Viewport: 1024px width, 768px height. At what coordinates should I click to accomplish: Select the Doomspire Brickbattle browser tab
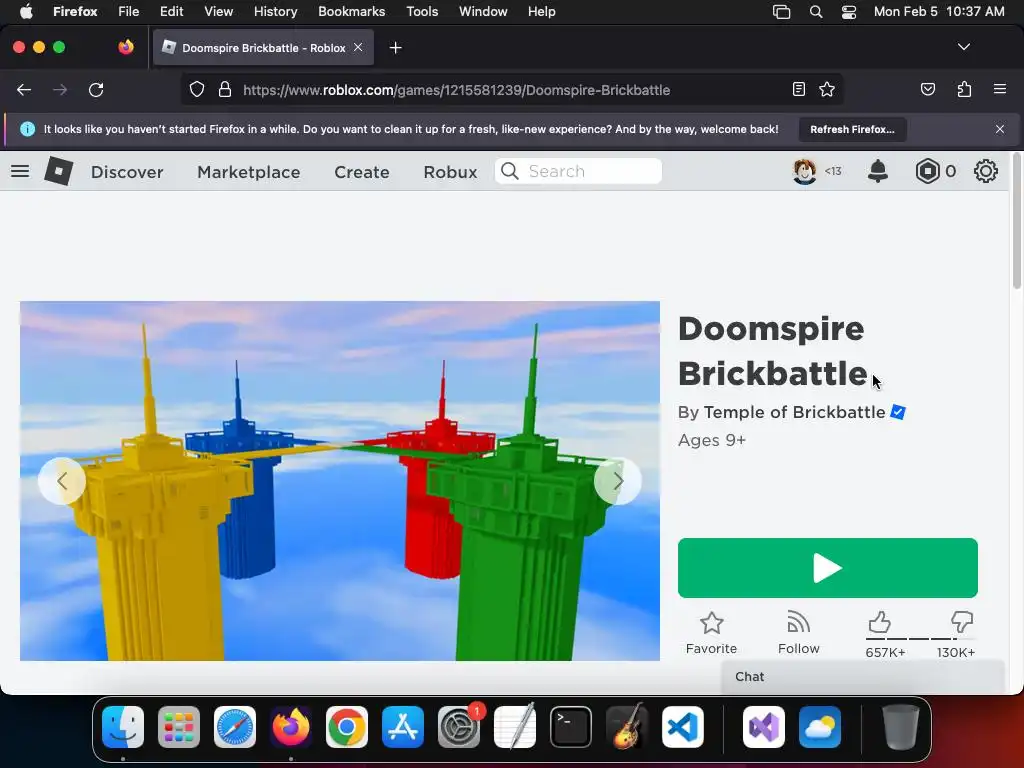coord(263,48)
